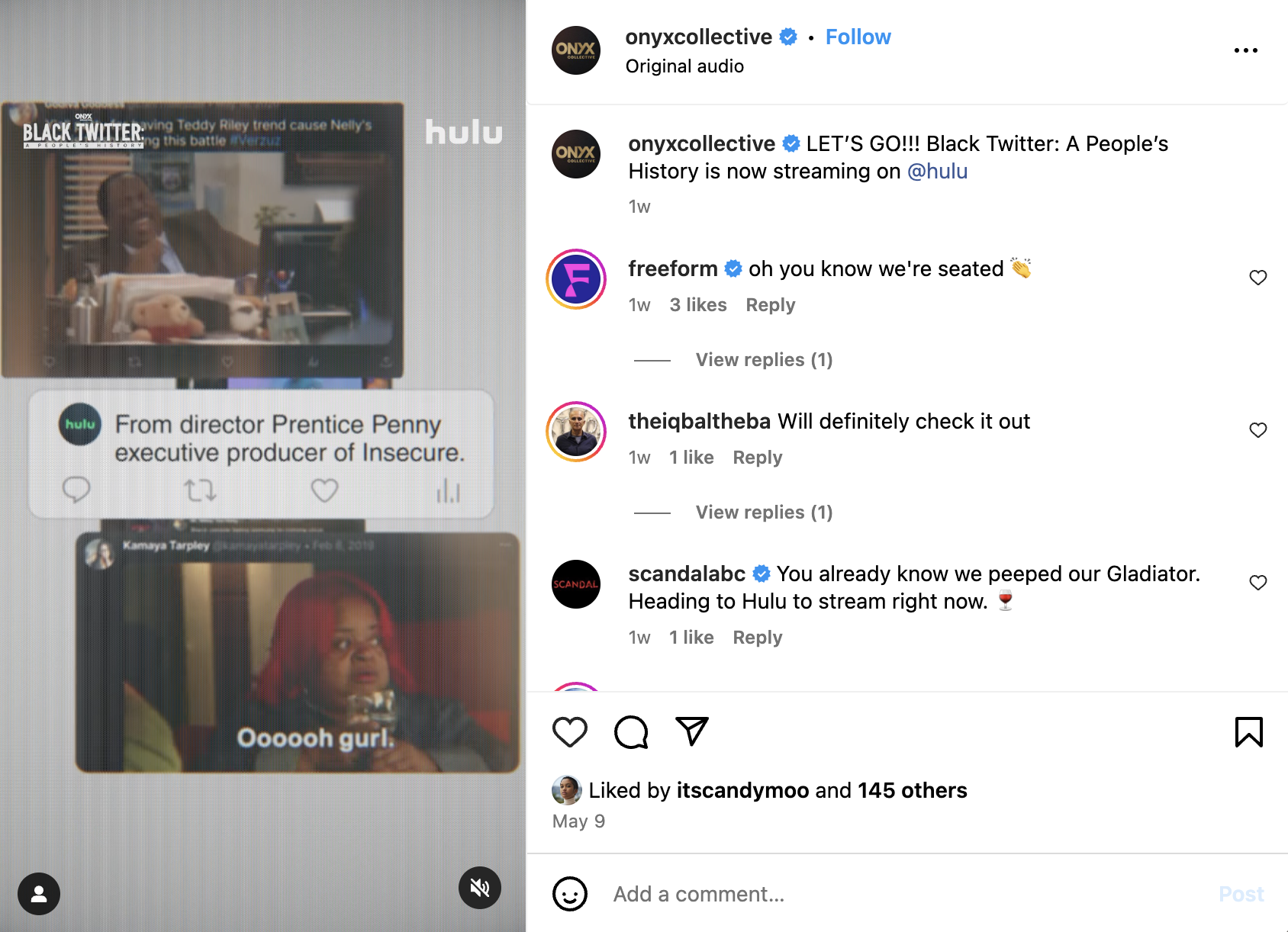Image resolution: width=1288 pixels, height=932 pixels.
Task: Open the emoji picker in comment box
Action: click(x=570, y=894)
